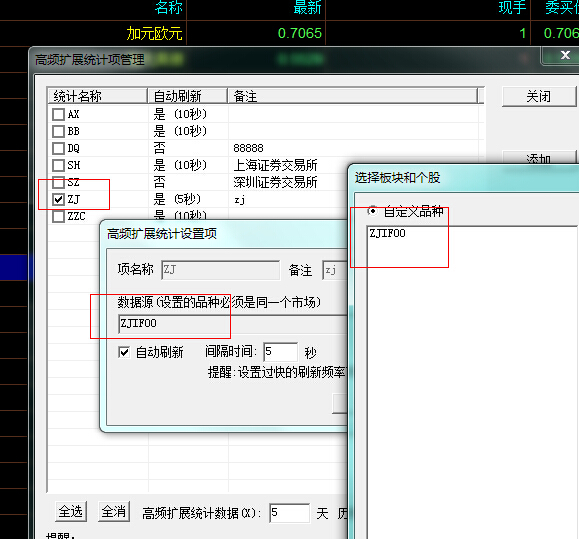Click 否 in the SZ row
This screenshot has width=579, height=539.
coord(160,182)
